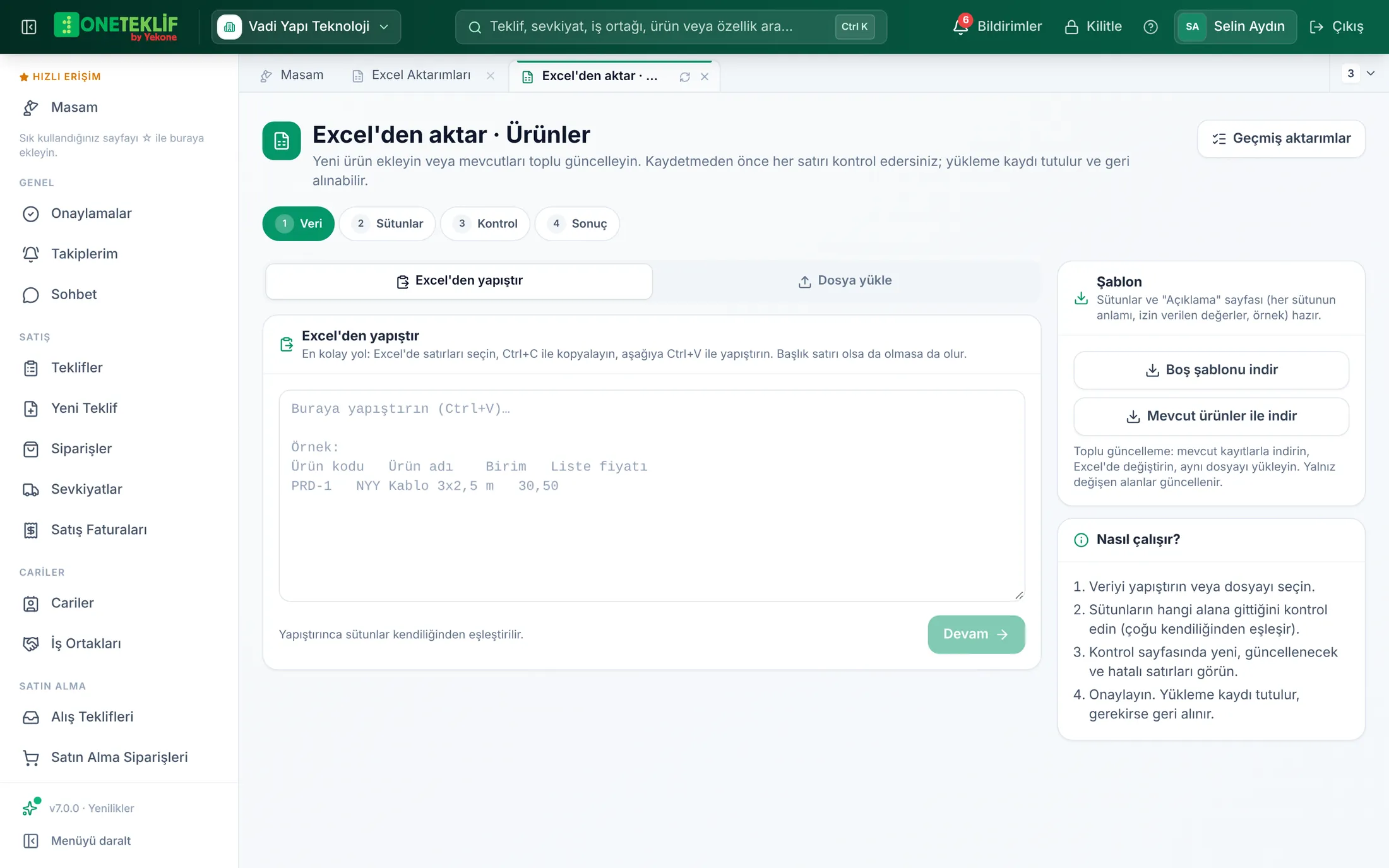Open Satış Faturaları in sidebar
Image resolution: width=1389 pixels, height=868 pixels.
click(119, 530)
